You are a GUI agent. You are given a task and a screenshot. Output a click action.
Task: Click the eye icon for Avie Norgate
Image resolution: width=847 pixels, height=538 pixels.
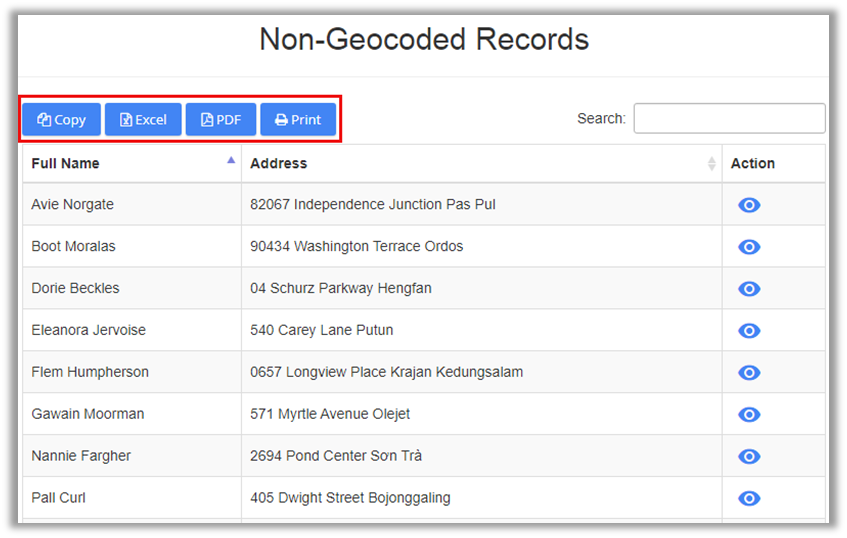[749, 205]
